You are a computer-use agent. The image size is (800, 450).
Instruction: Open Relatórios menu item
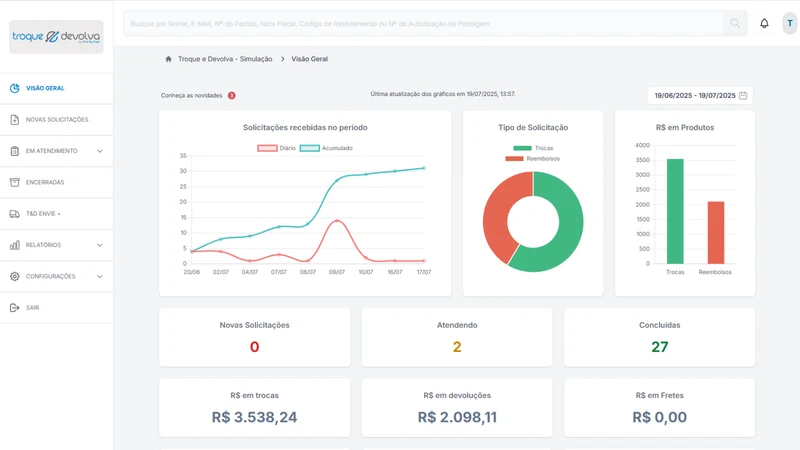click(56, 245)
